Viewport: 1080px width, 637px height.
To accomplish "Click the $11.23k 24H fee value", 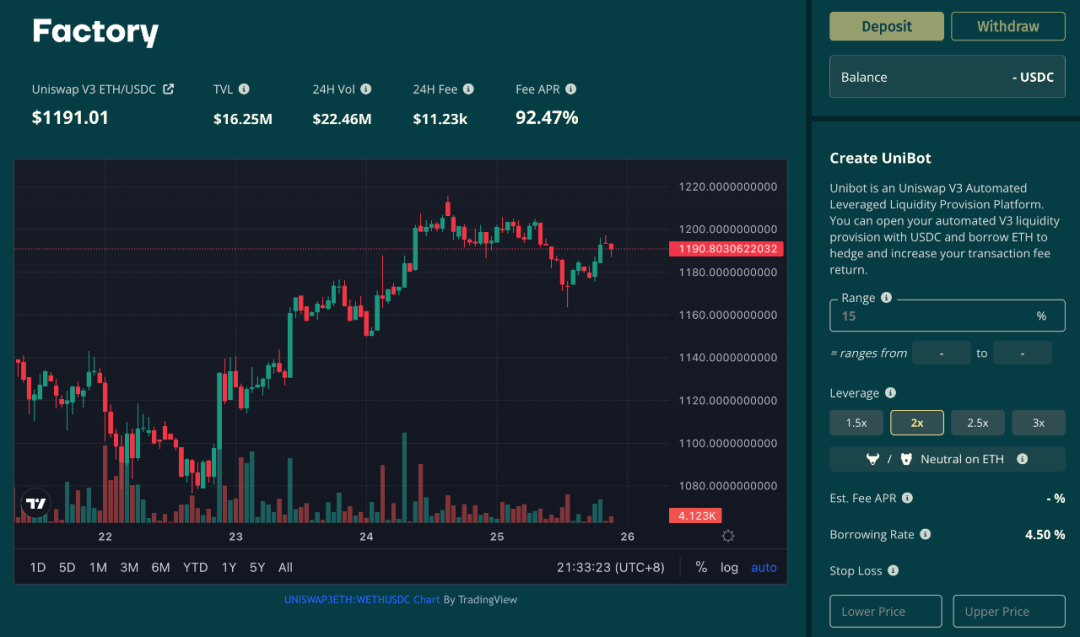I will [x=439, y=119].
